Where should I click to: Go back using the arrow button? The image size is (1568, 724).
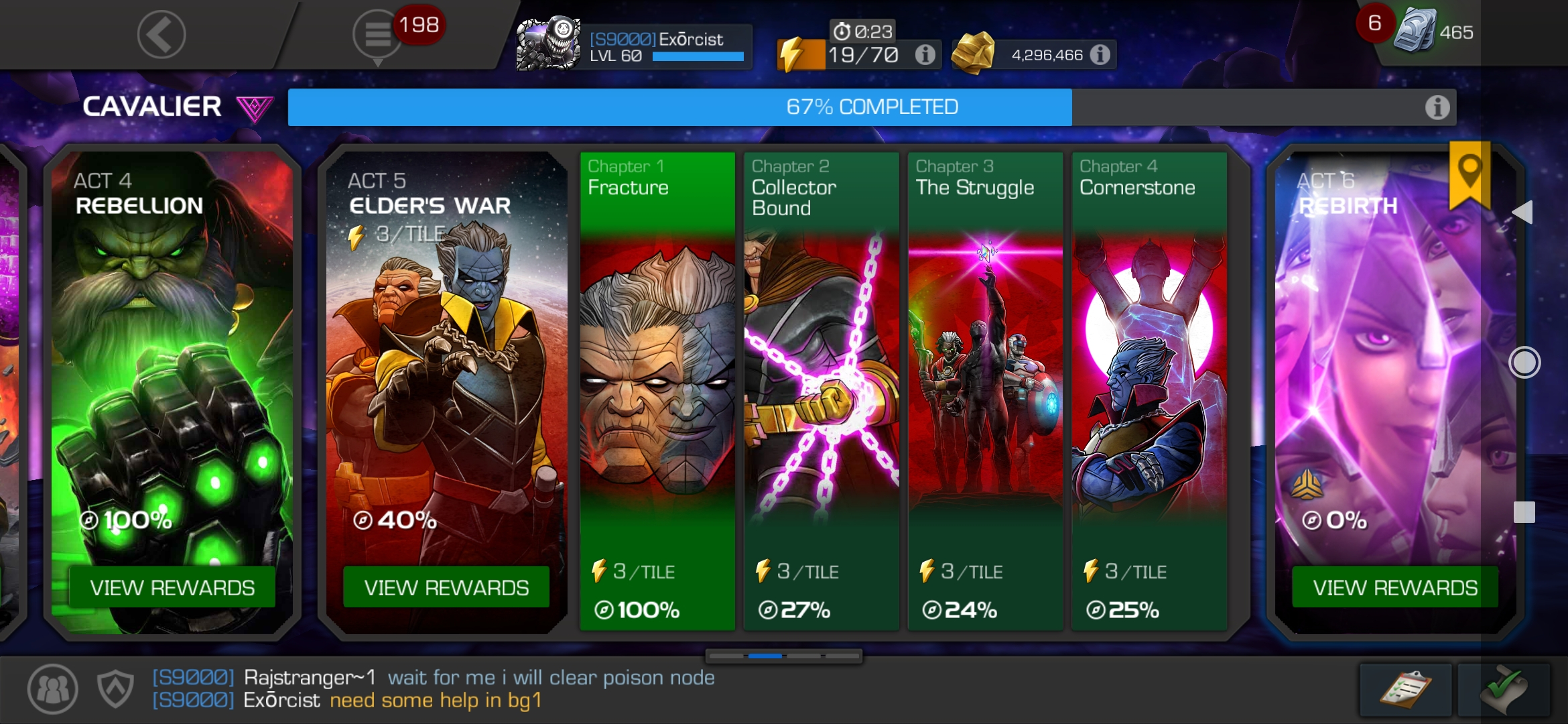(x=161, y=34)
